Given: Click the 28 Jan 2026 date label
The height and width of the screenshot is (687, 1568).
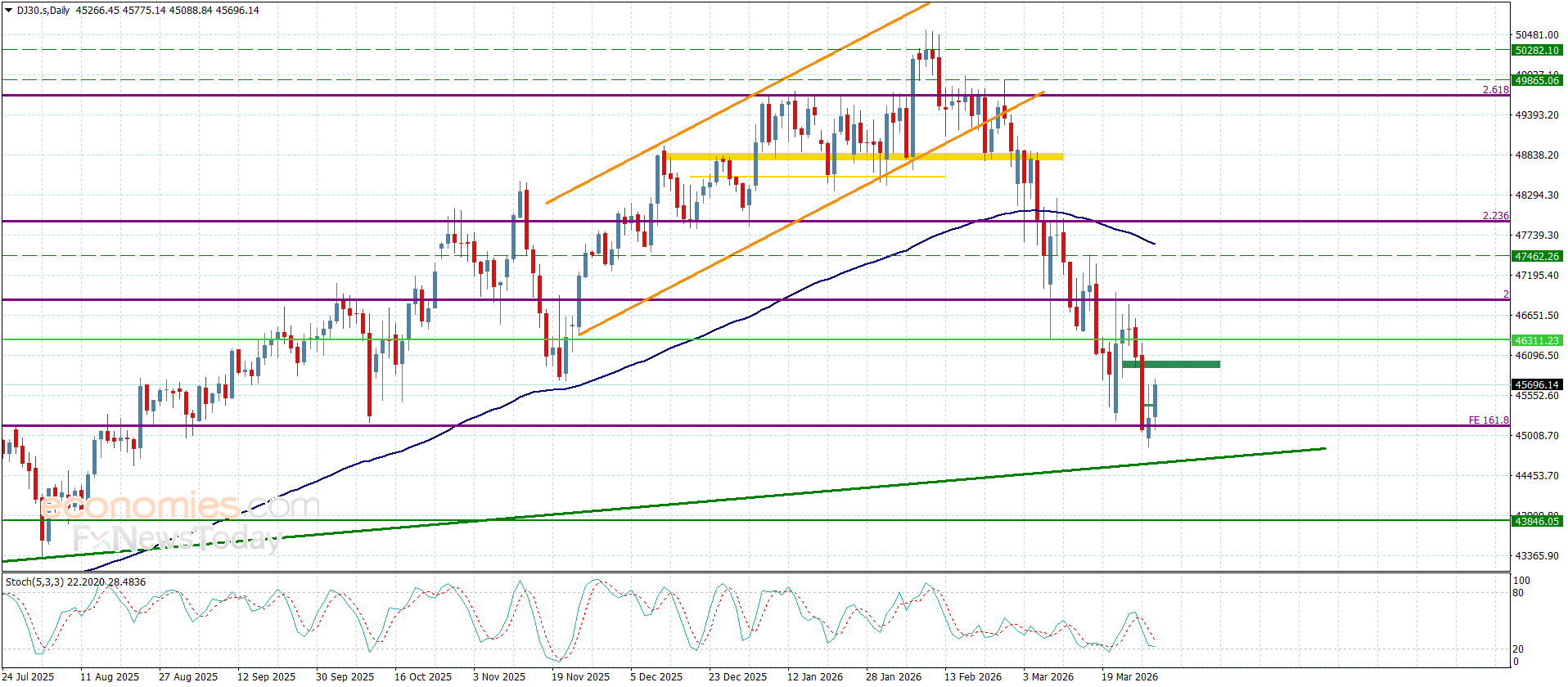Looking at the screenshot, I should click(894, 676).
